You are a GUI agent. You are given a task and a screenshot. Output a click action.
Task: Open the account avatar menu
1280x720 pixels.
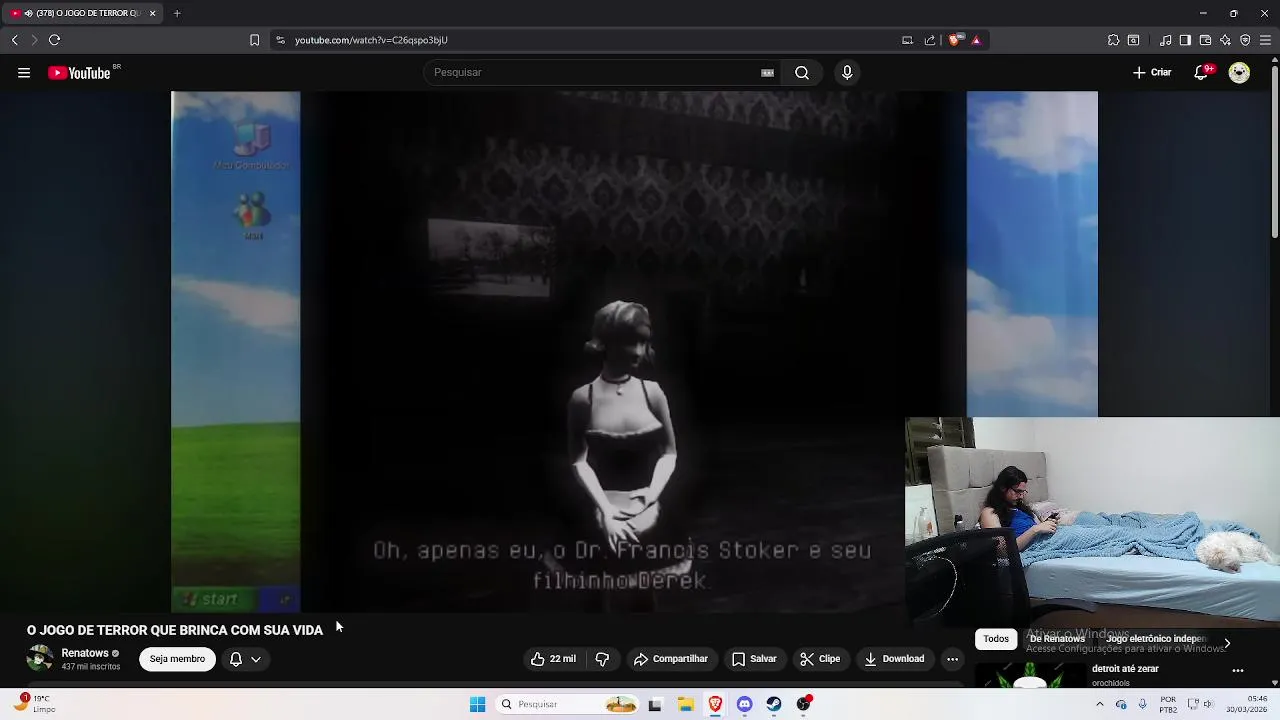(x=1239, y=73)
